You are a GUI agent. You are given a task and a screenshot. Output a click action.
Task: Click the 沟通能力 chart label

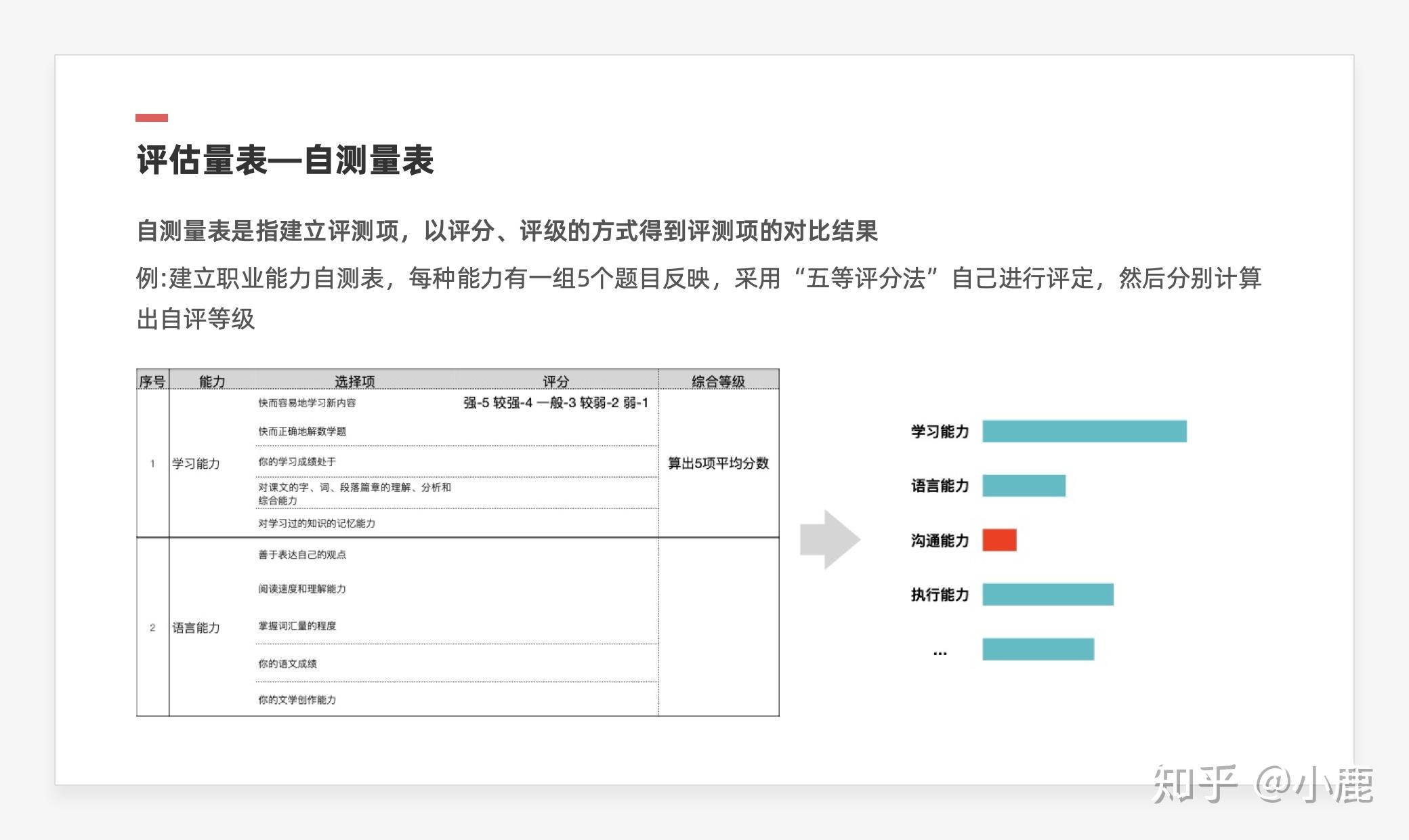(940, 541)
